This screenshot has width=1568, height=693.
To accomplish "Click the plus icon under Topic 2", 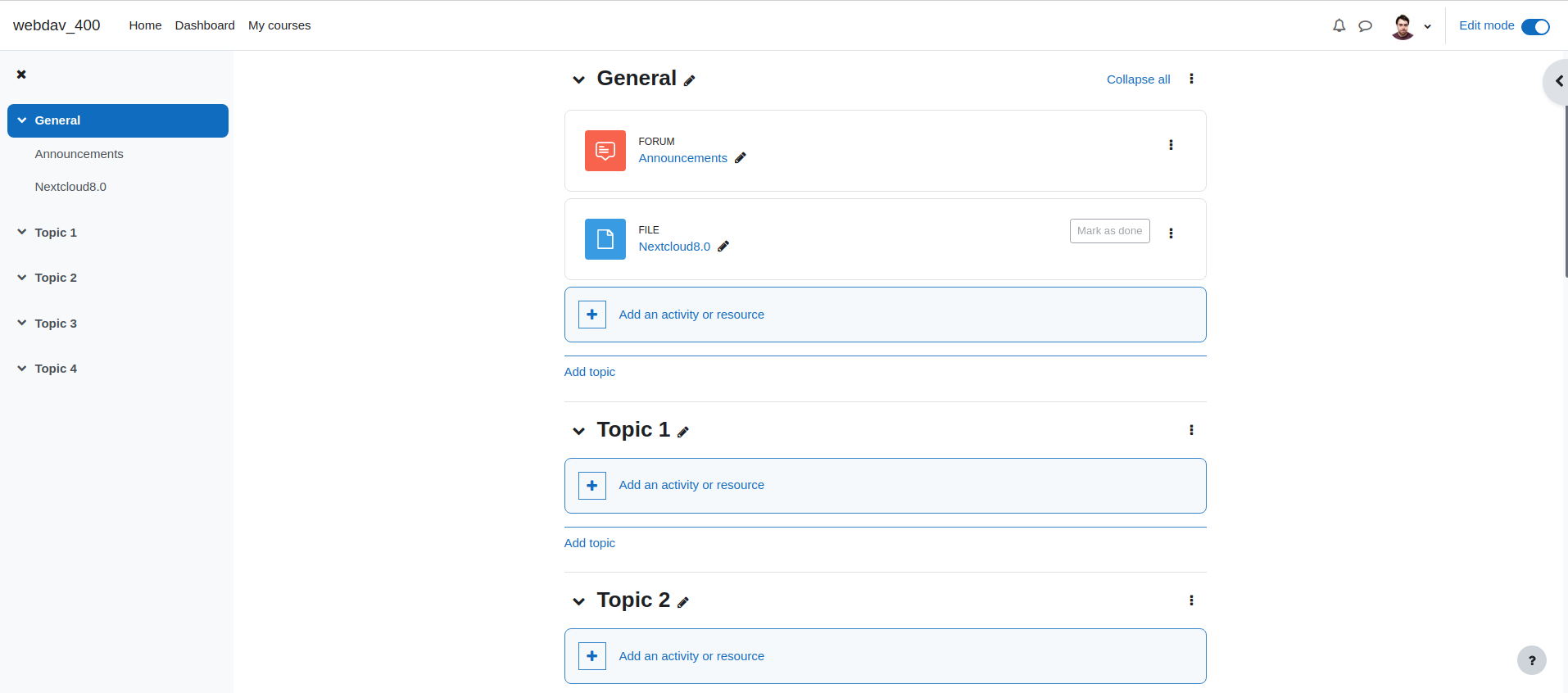I will [592, 656].
